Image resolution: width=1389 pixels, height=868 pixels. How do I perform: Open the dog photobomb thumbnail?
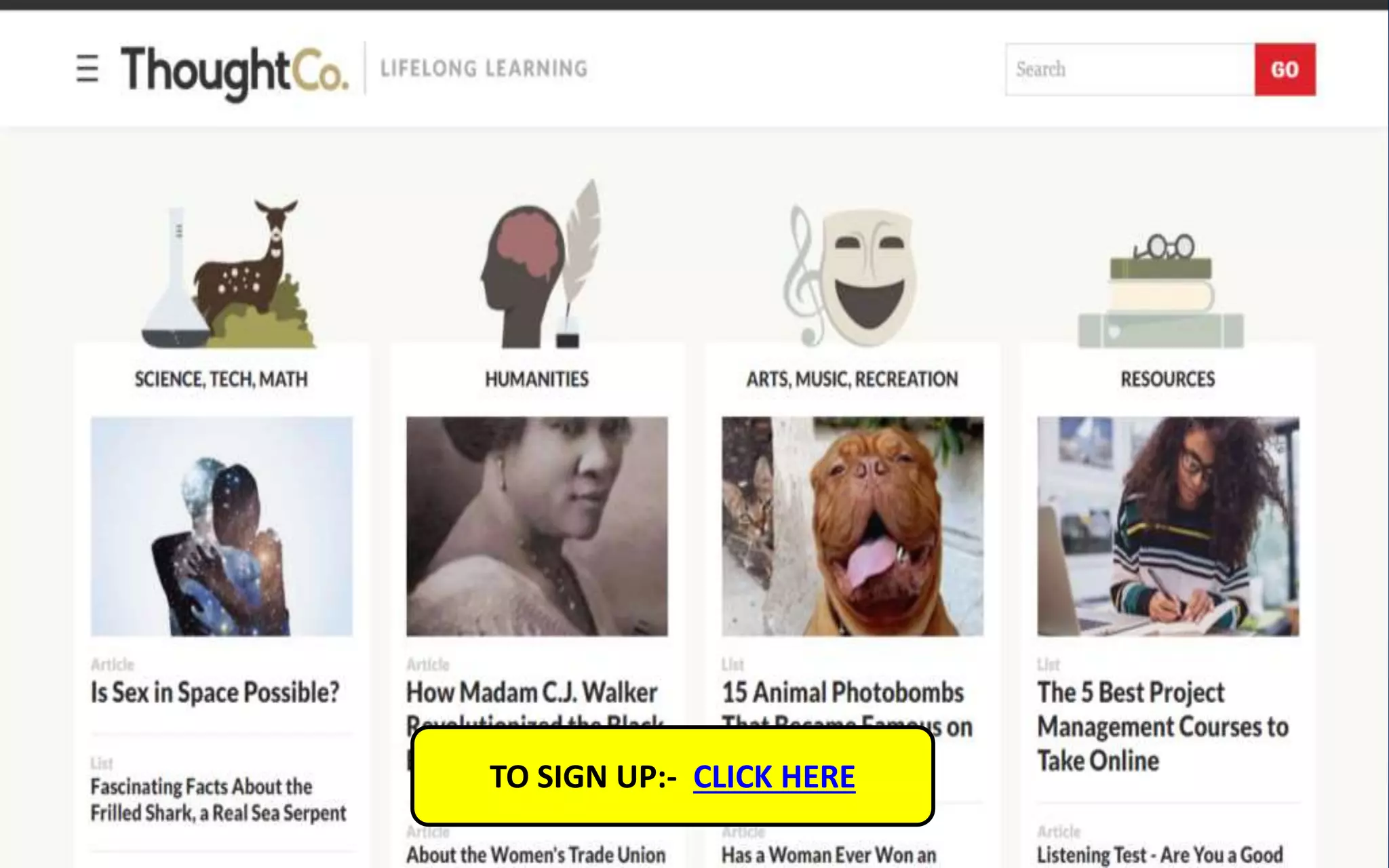pyautogui.click(x=853, y=526)
